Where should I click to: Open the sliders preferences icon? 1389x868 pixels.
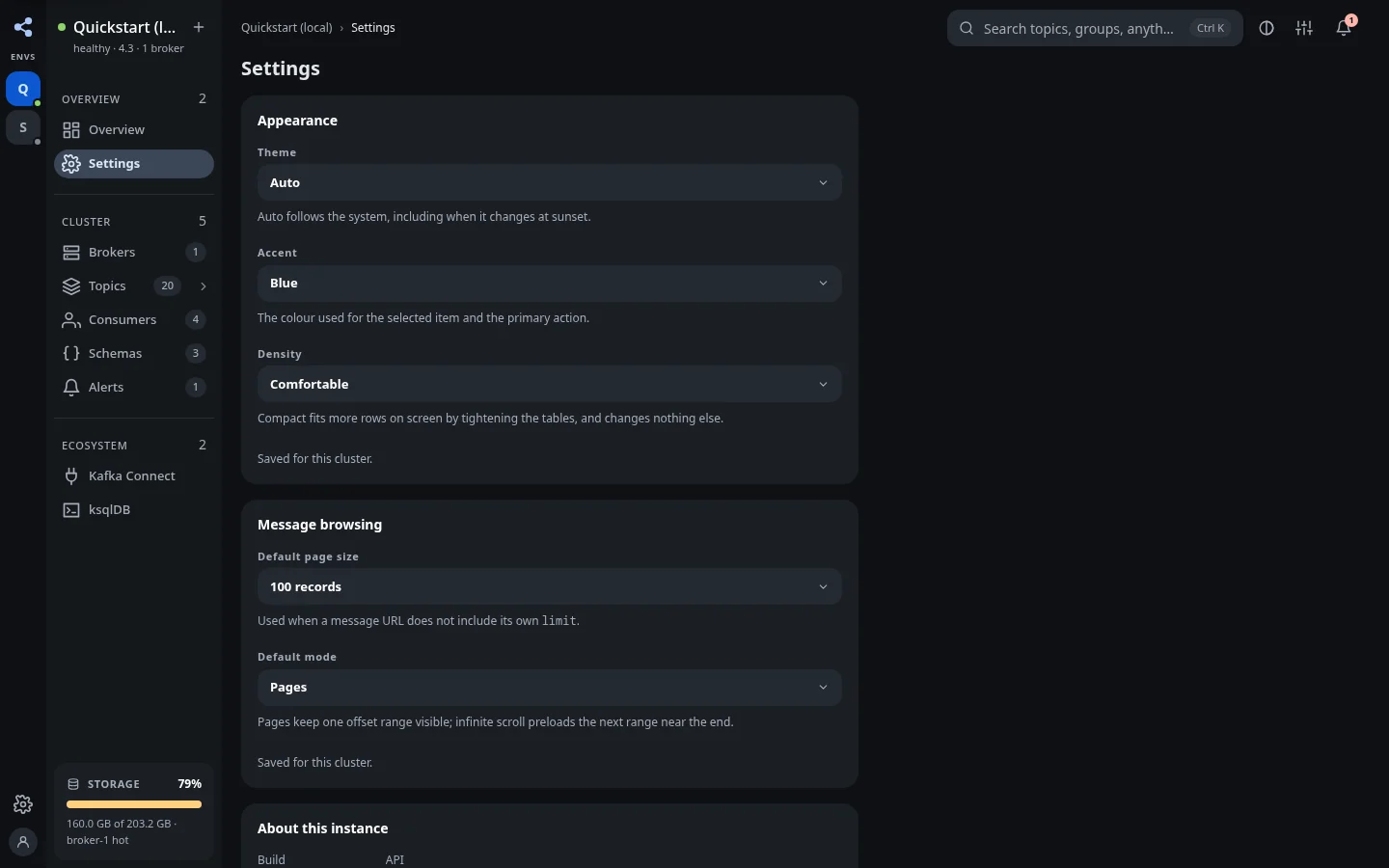click(x=1304, y=28)
